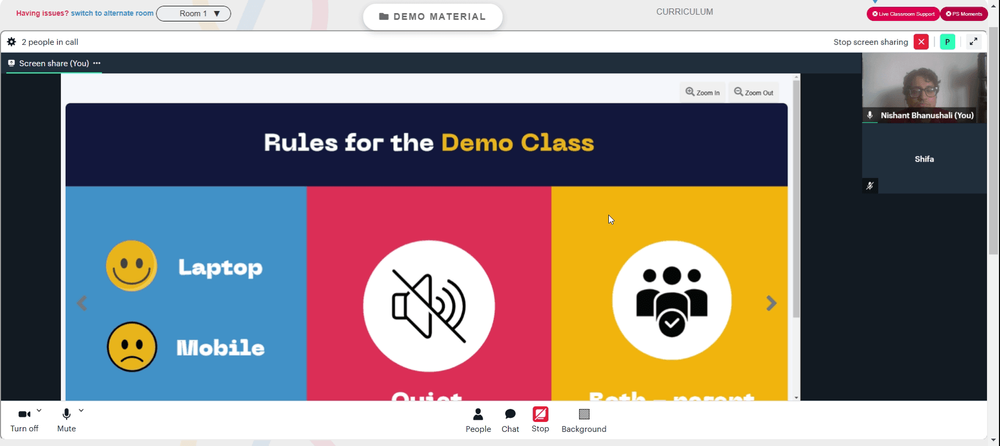Click Nishant Bhanushali video thumbnail
This screenshot has height=446, width=1000.
tap(924, 88)
